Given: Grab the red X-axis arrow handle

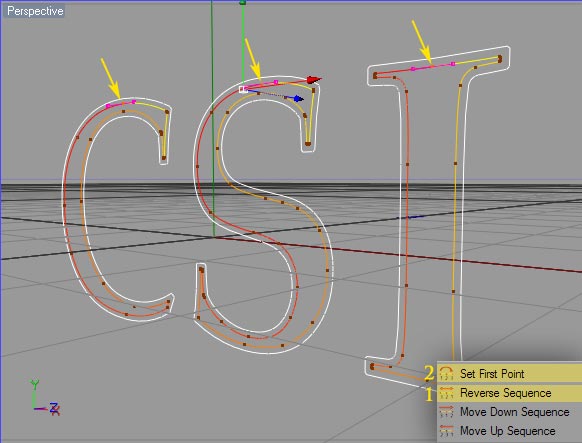Looking at the screenshot, I should tap(314, 79).
